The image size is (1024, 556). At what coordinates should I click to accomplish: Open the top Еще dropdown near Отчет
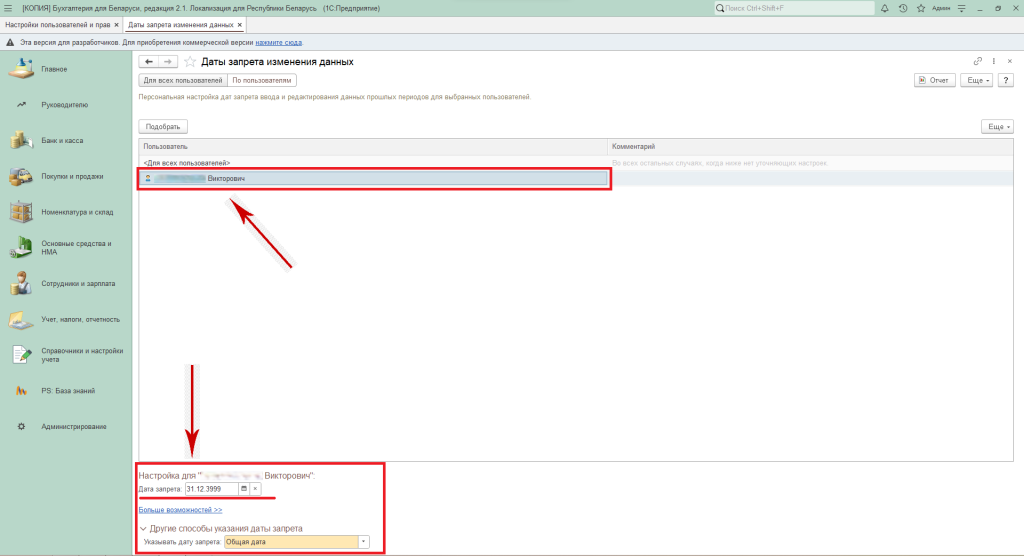pos(977,80)
